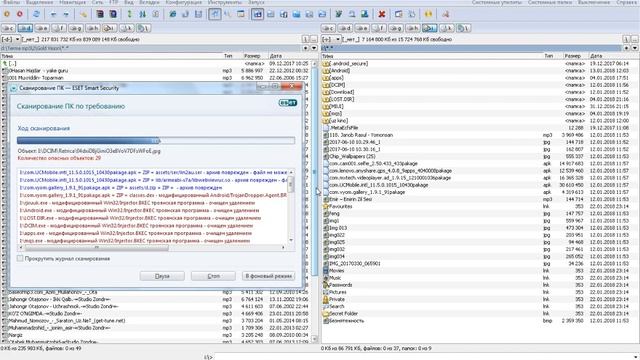Sort right panel by Размер column
The image size is (640, 360).
coord(572,56)
